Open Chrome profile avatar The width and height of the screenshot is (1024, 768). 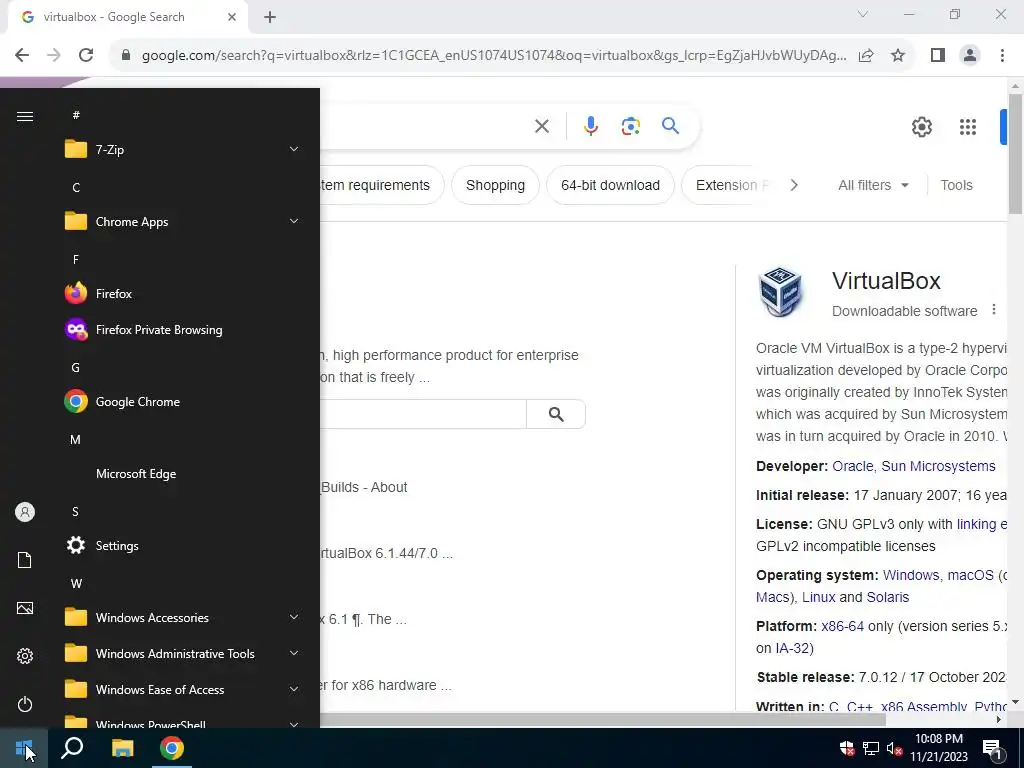(x=970, y=55)
